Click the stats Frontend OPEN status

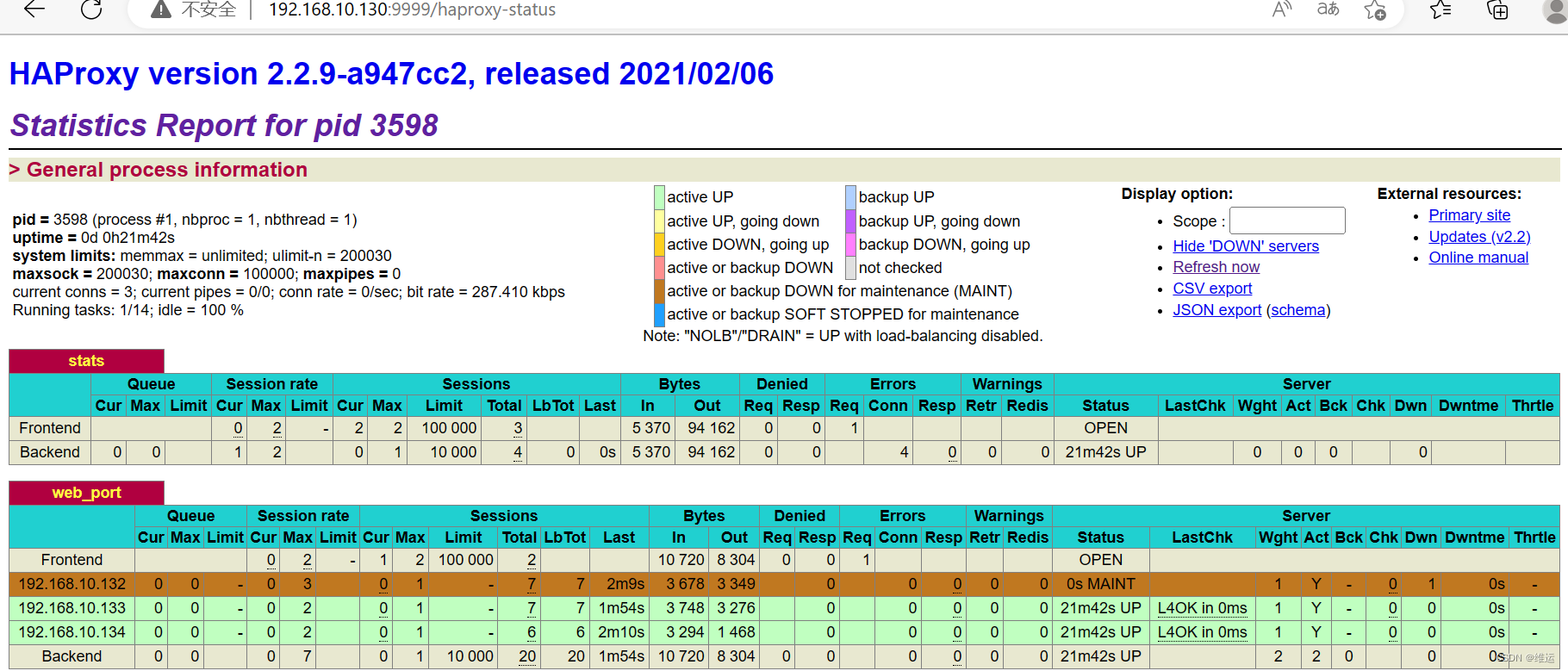click(1105, 428)
